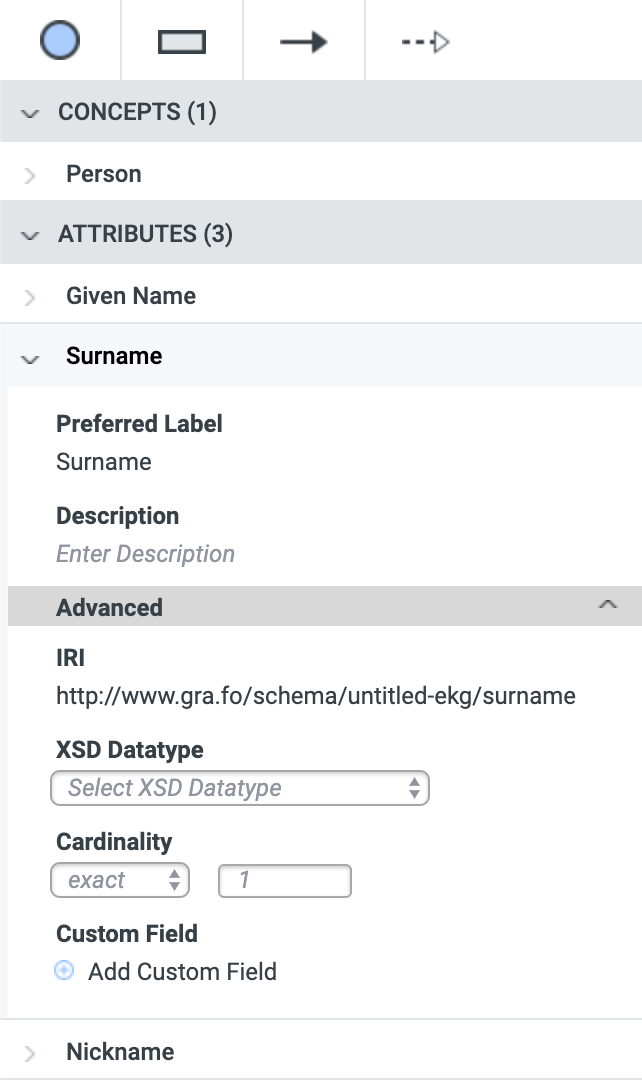Expand the Given Name attribute
642x1080 pixels.
(30, 298)
